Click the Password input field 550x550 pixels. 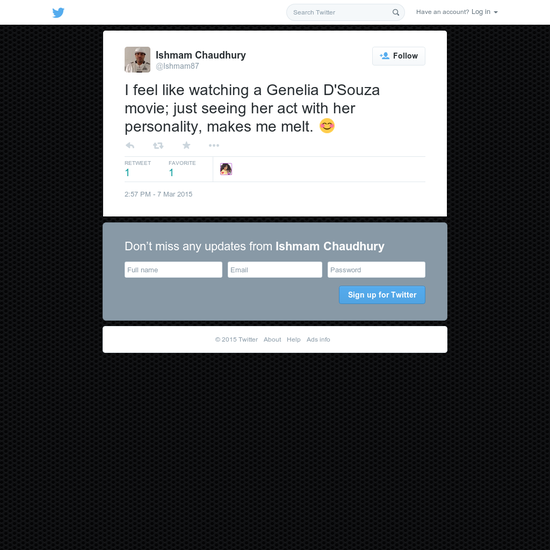click(x=376, y=270)
